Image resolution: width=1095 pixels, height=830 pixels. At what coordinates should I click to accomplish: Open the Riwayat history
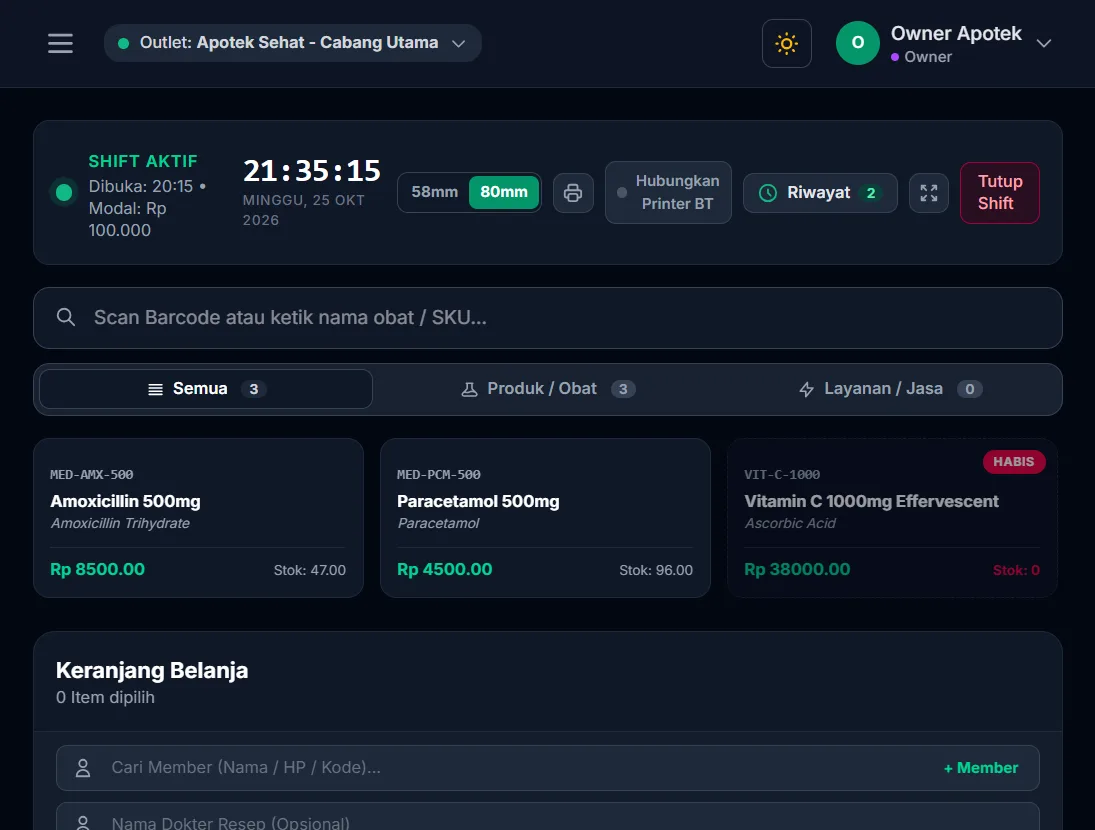click(x=820, y=193)
